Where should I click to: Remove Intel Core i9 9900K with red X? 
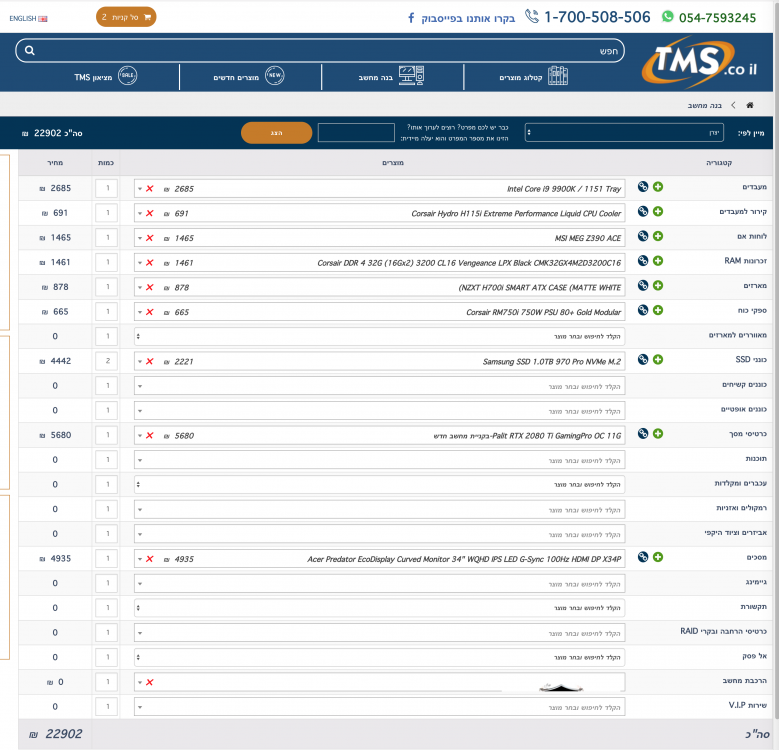150,189
